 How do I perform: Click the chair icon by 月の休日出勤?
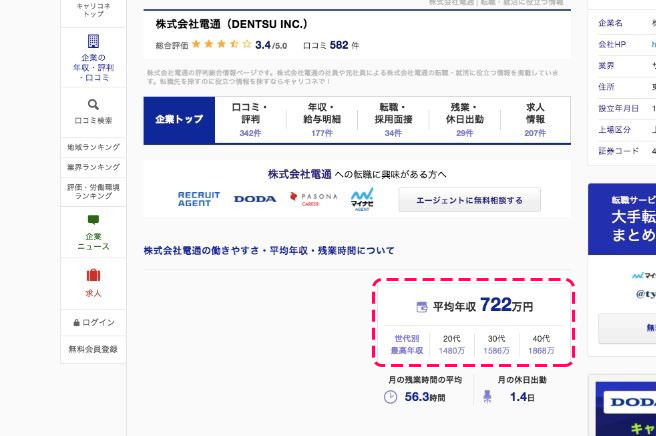487,396
